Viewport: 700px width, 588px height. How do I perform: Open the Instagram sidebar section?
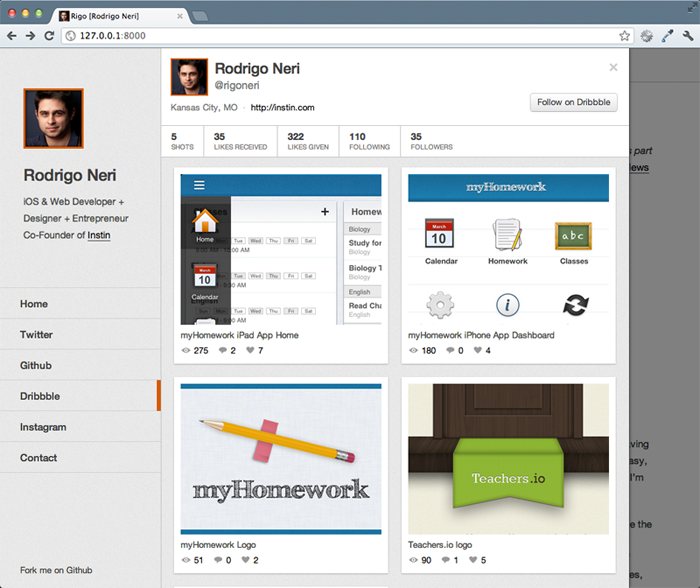point(80,427)
